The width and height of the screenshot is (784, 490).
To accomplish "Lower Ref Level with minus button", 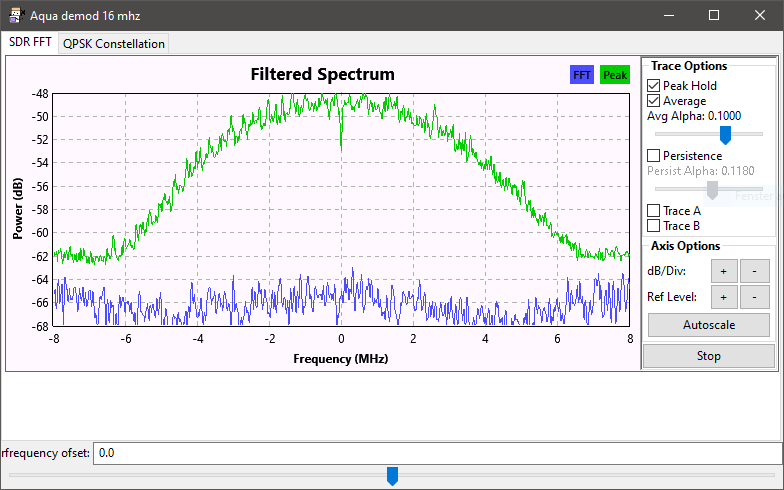I will (x=754, y=297).
